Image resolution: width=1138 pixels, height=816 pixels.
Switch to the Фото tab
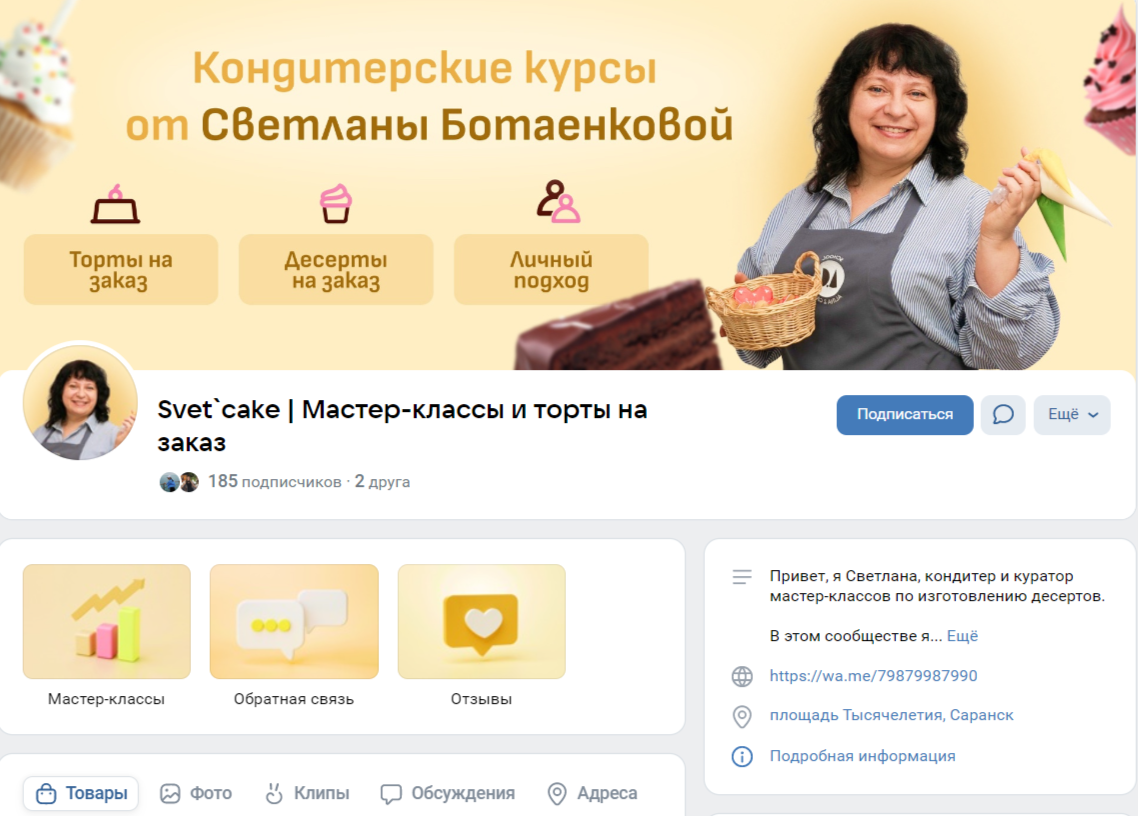coord(196,793)
